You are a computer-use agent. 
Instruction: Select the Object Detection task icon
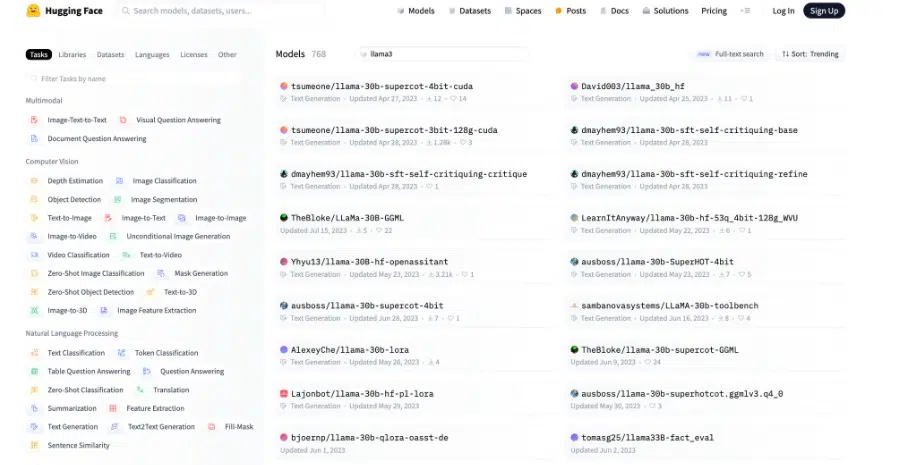(34, 199)
